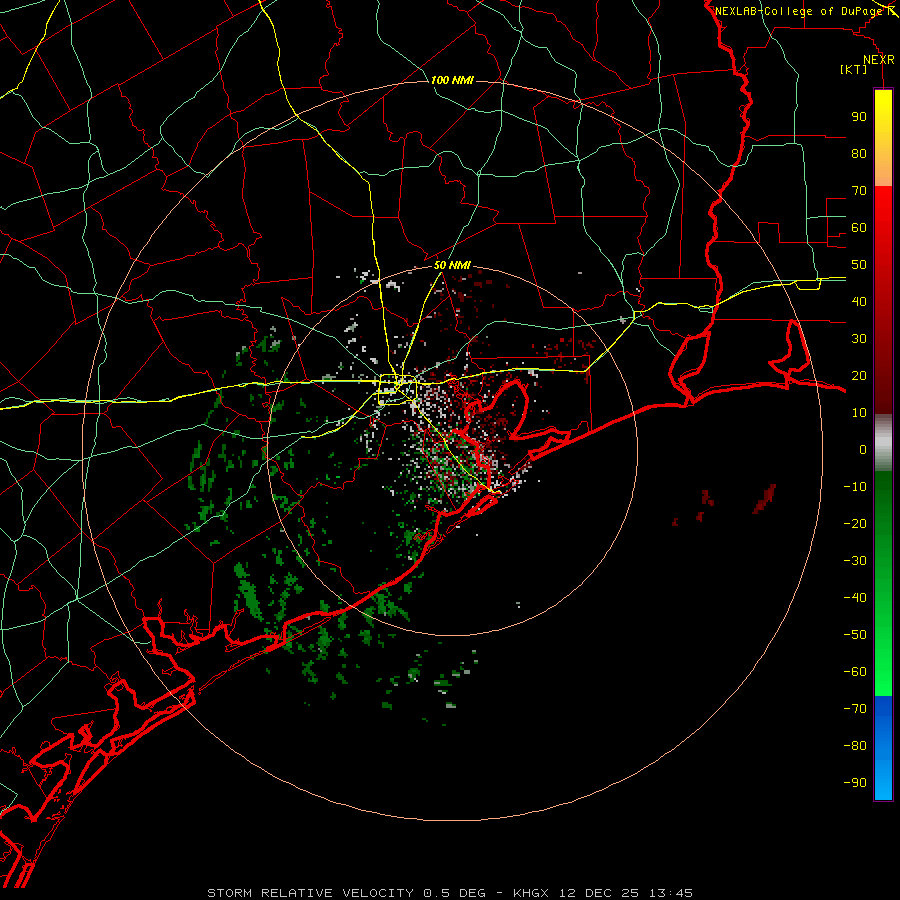Click the KHGX station identifier
The image size is (900, 900).
point(531,893)
